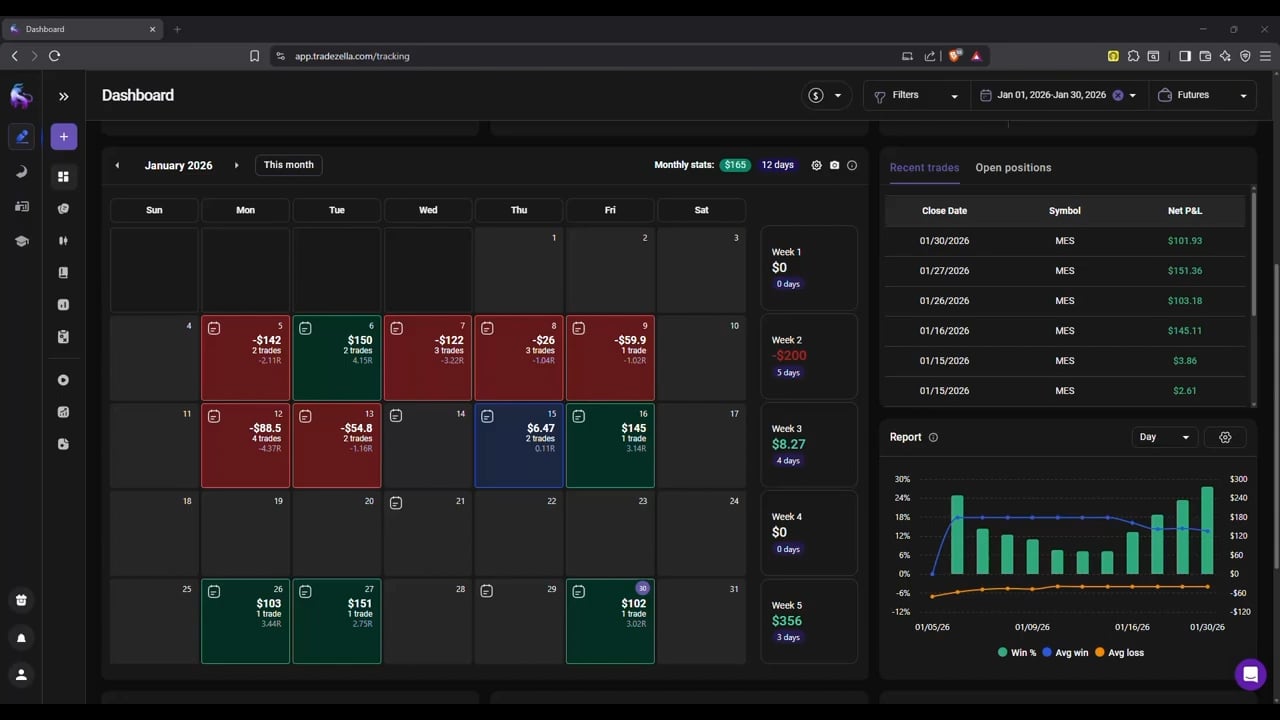Switch to the Open positions tab
The height and width of the screenshot is (720, 1280).
pos(1013,167)
